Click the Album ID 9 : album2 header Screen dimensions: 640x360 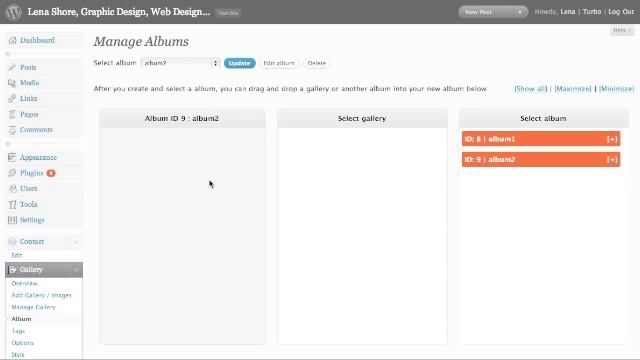click(182, 118)
